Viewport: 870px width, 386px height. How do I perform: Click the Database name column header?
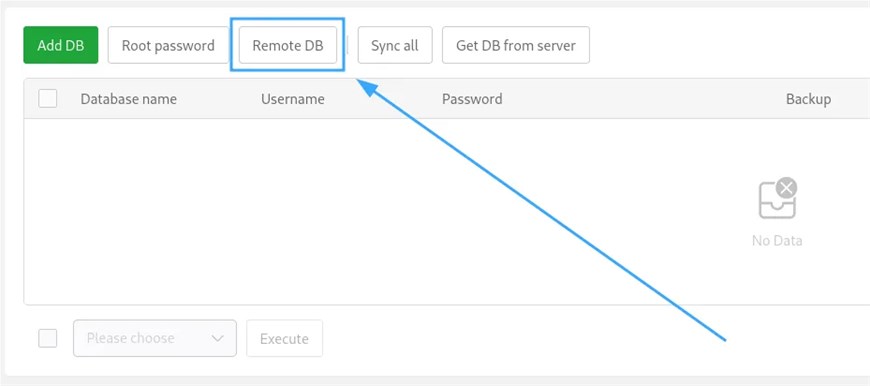tap(129, 99)
